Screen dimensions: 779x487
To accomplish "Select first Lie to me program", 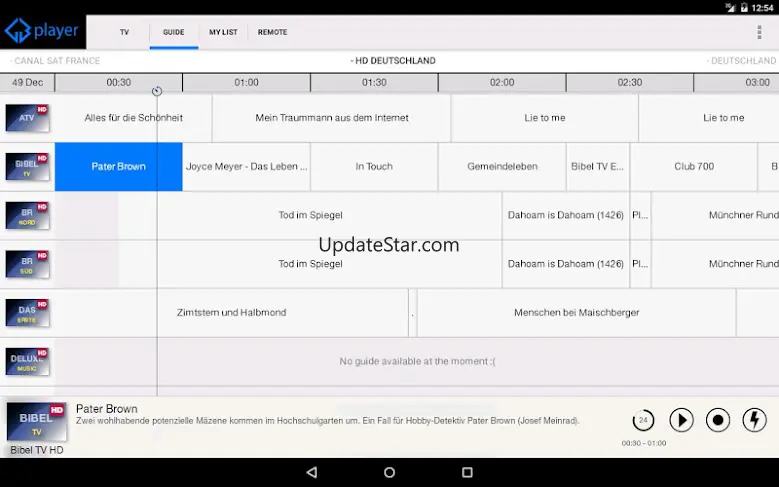I will coord(545,118).
